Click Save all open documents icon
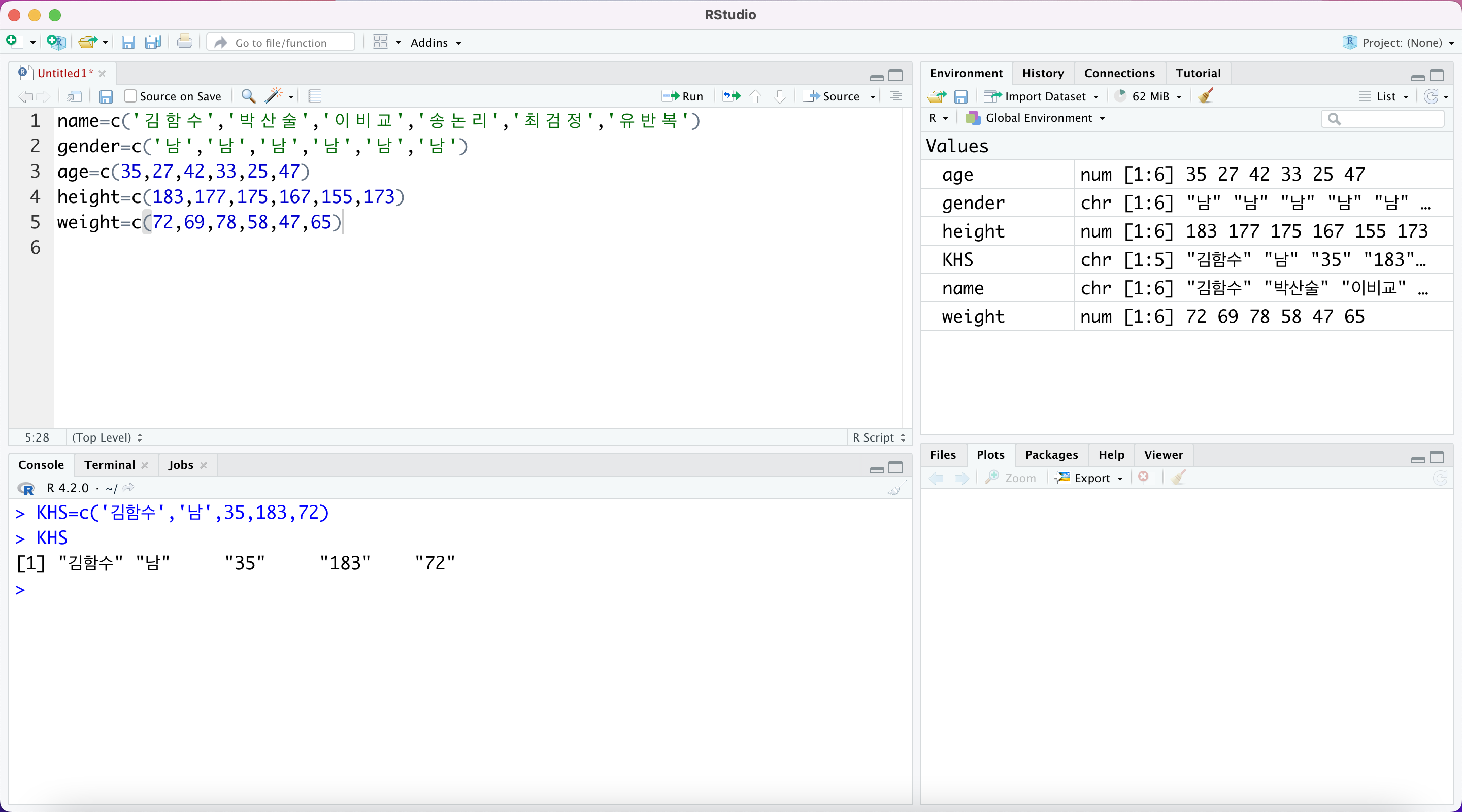This screenshot has height=812, width=1462. point(153,42)
